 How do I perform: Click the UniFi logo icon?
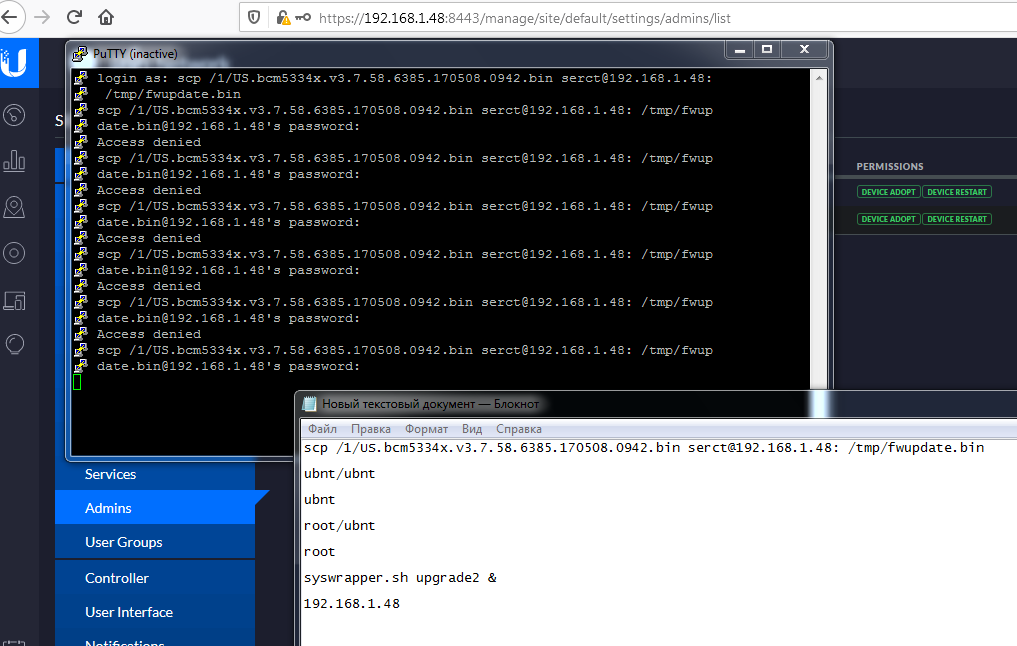pyautogui.click(x=15, y=64)
